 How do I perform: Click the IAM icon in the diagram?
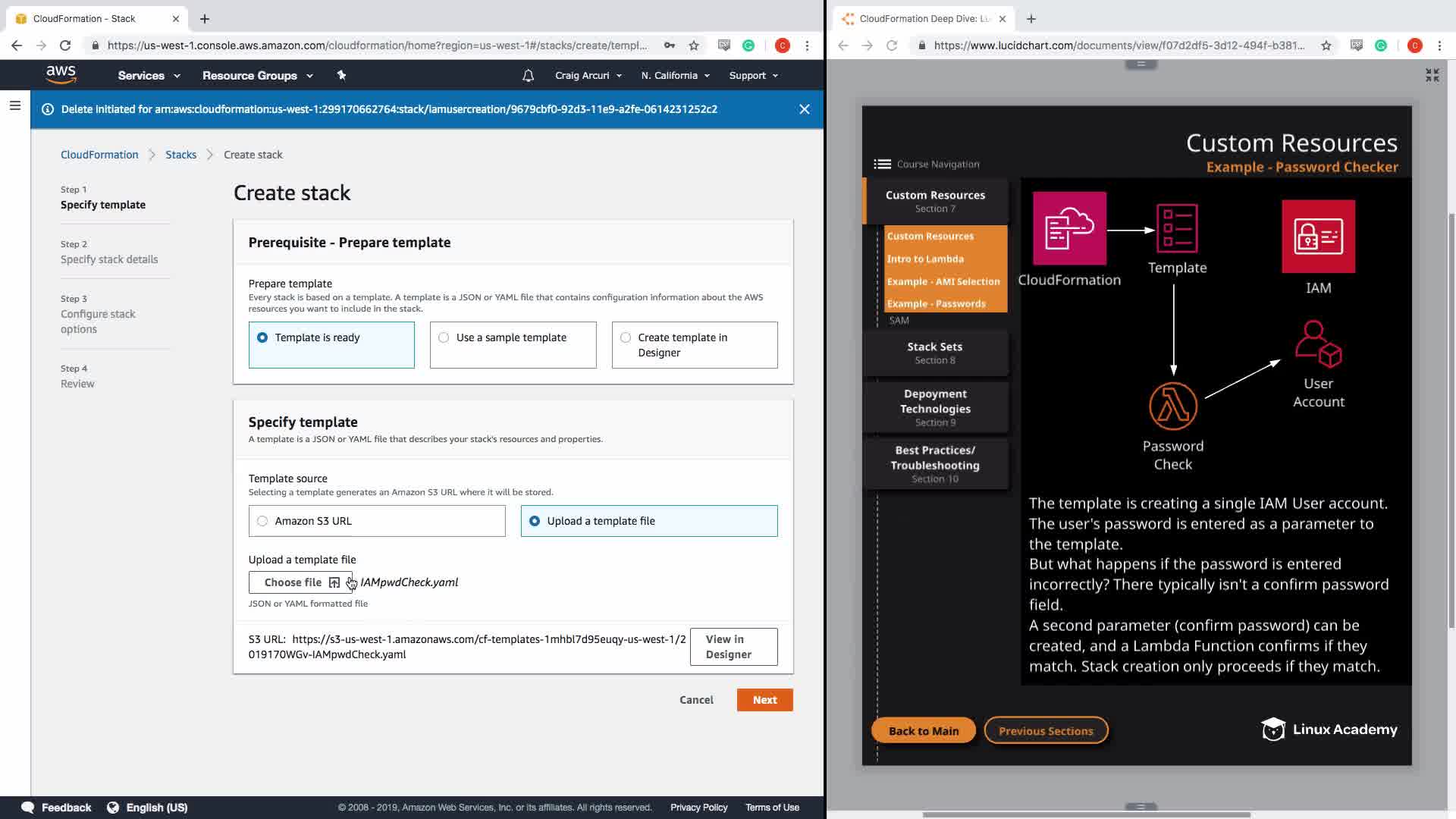[x=1318, y=237]
